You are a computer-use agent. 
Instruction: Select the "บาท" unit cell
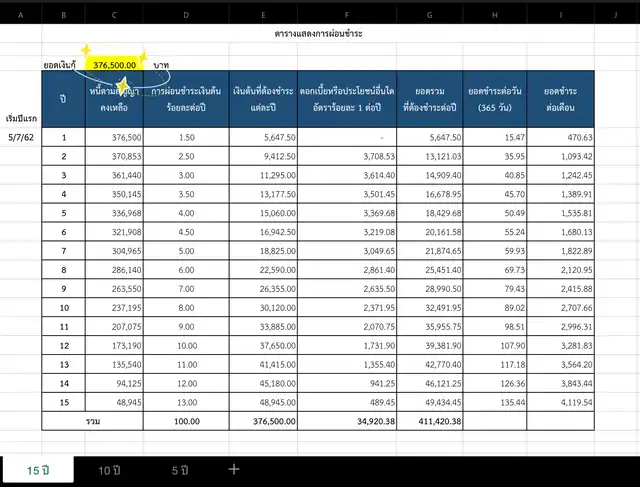click(x=162, y=64)
